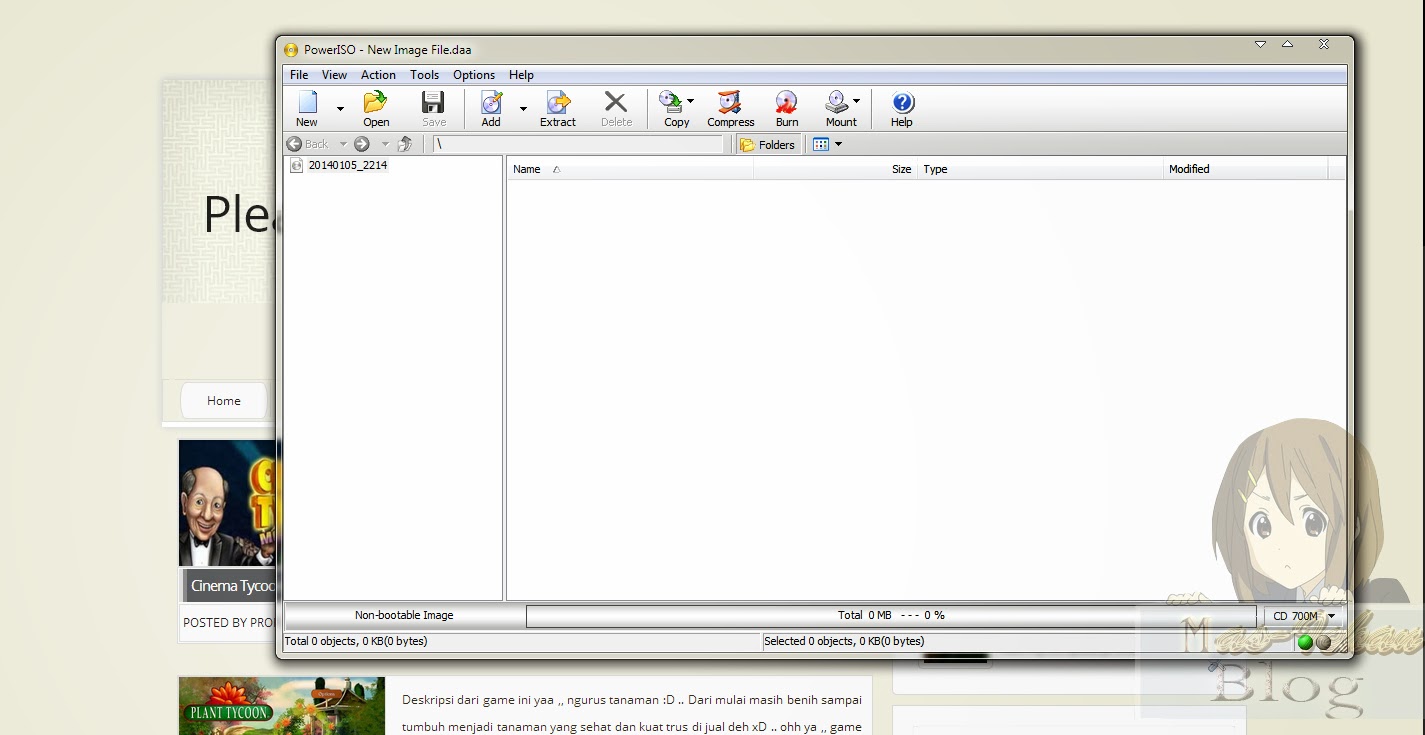This screenshot has width=1425, height=735.
Task: Open the View menu
Action: tap(334, 75)
